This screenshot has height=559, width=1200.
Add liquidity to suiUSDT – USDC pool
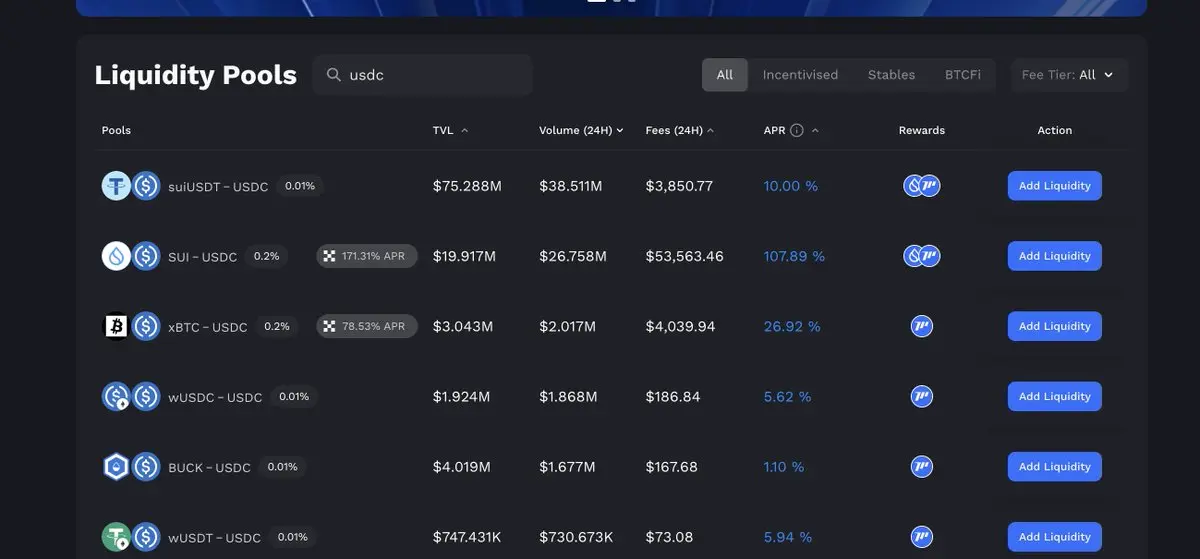(x=1054, y=186)
